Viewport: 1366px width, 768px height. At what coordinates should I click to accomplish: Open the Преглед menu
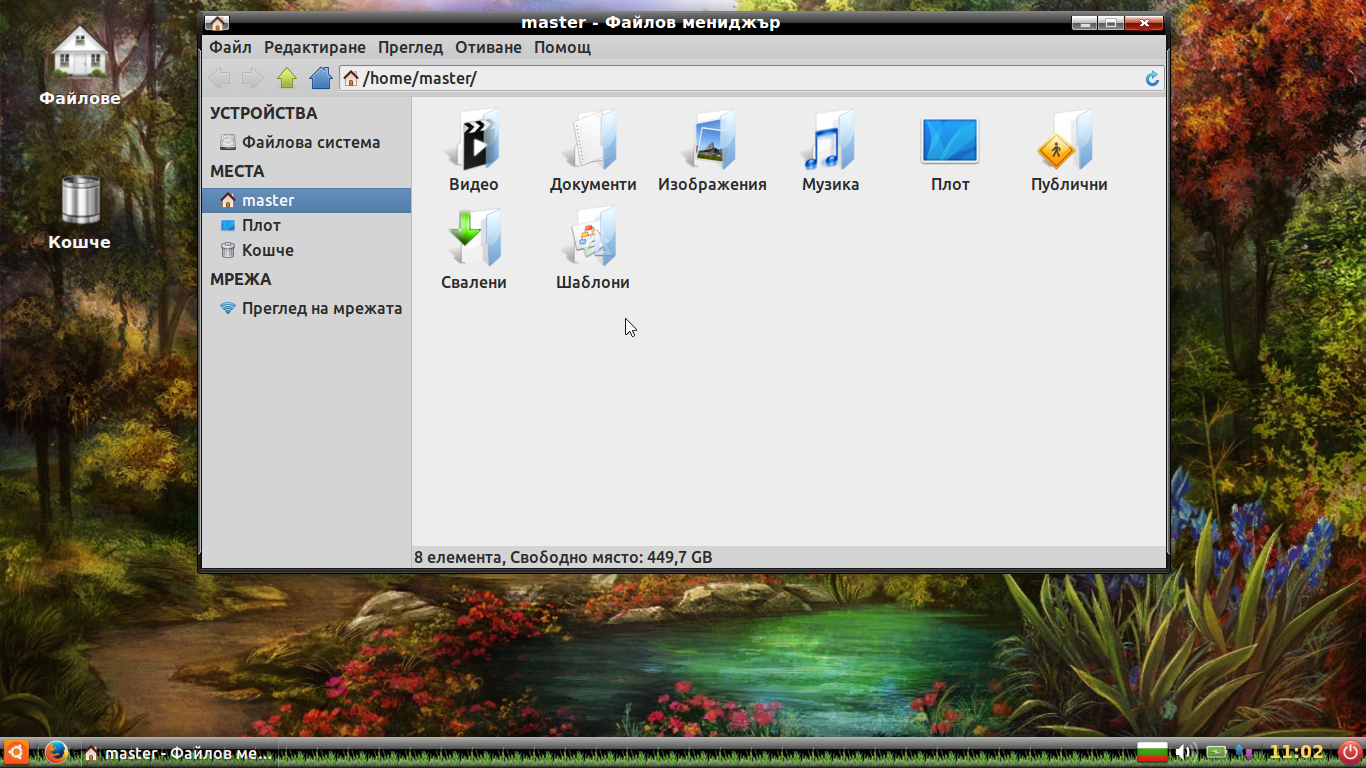(410, 47)
